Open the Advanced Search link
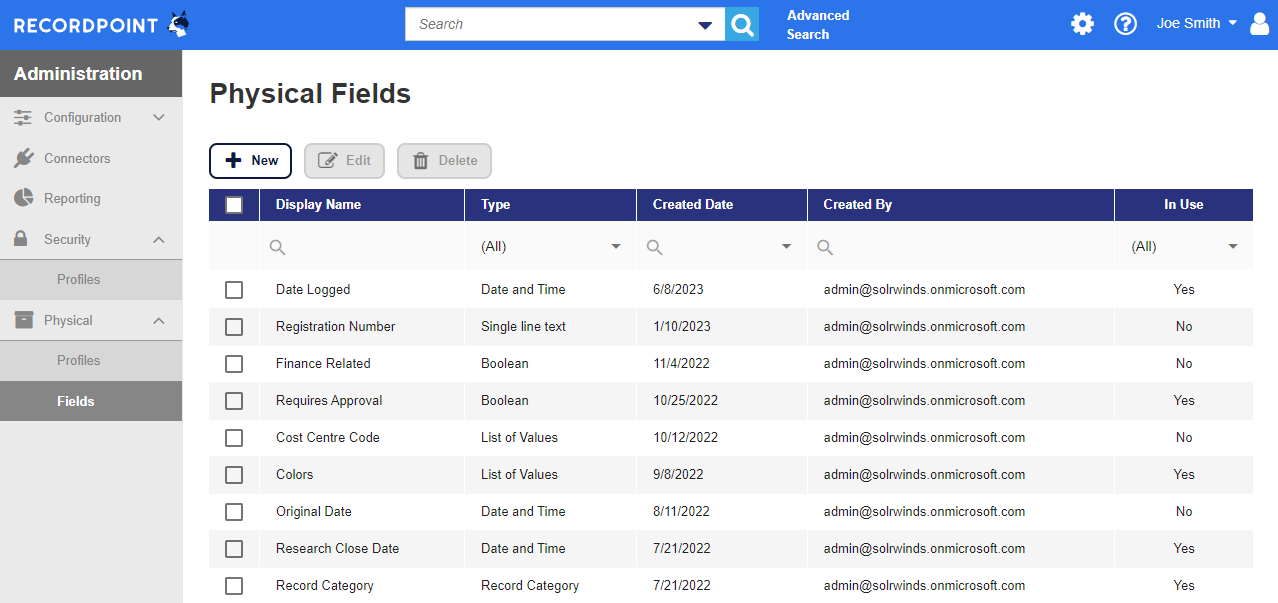 coord(817,25)
